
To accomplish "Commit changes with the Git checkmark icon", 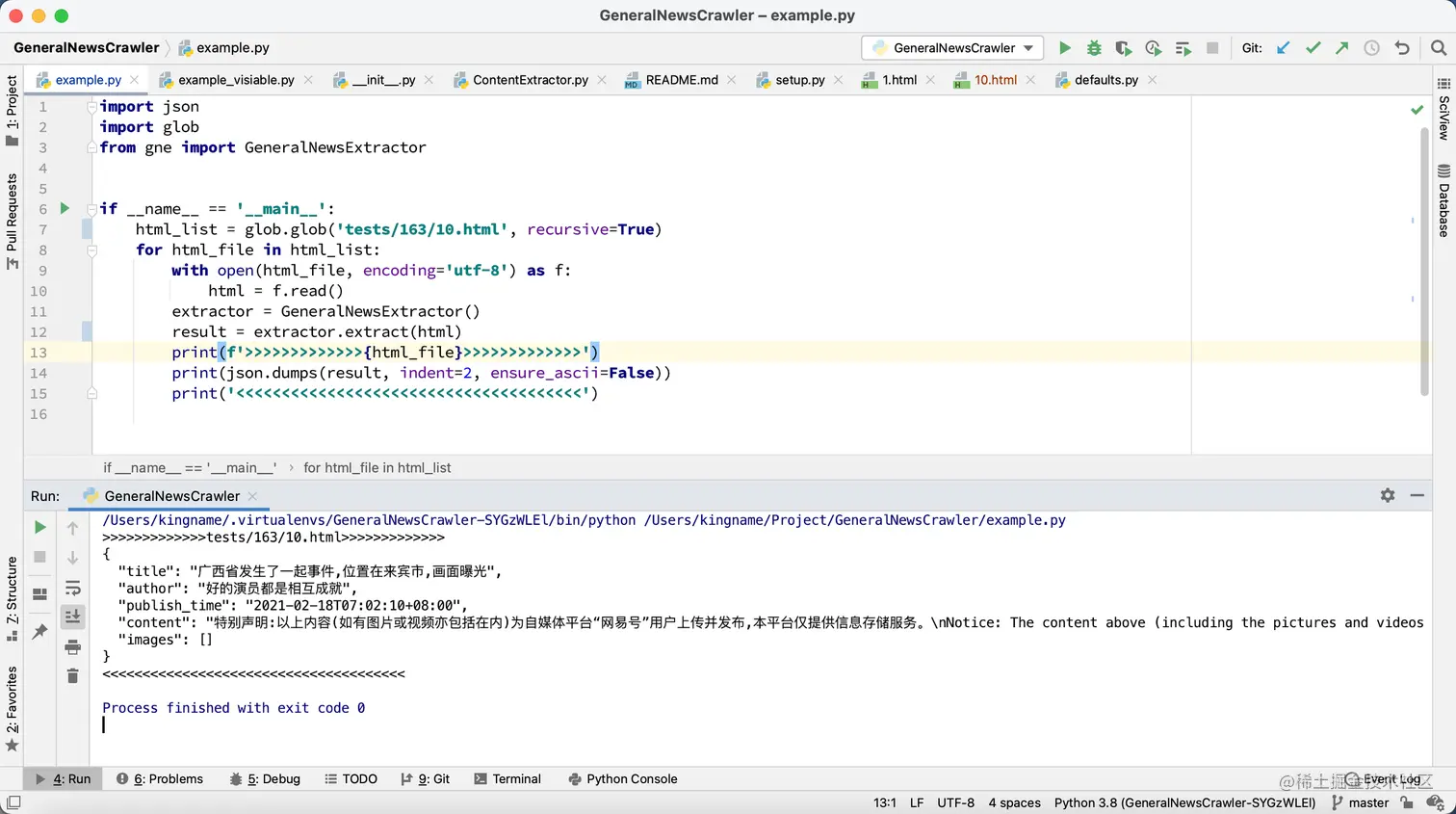I will [x=1313, y=48].
